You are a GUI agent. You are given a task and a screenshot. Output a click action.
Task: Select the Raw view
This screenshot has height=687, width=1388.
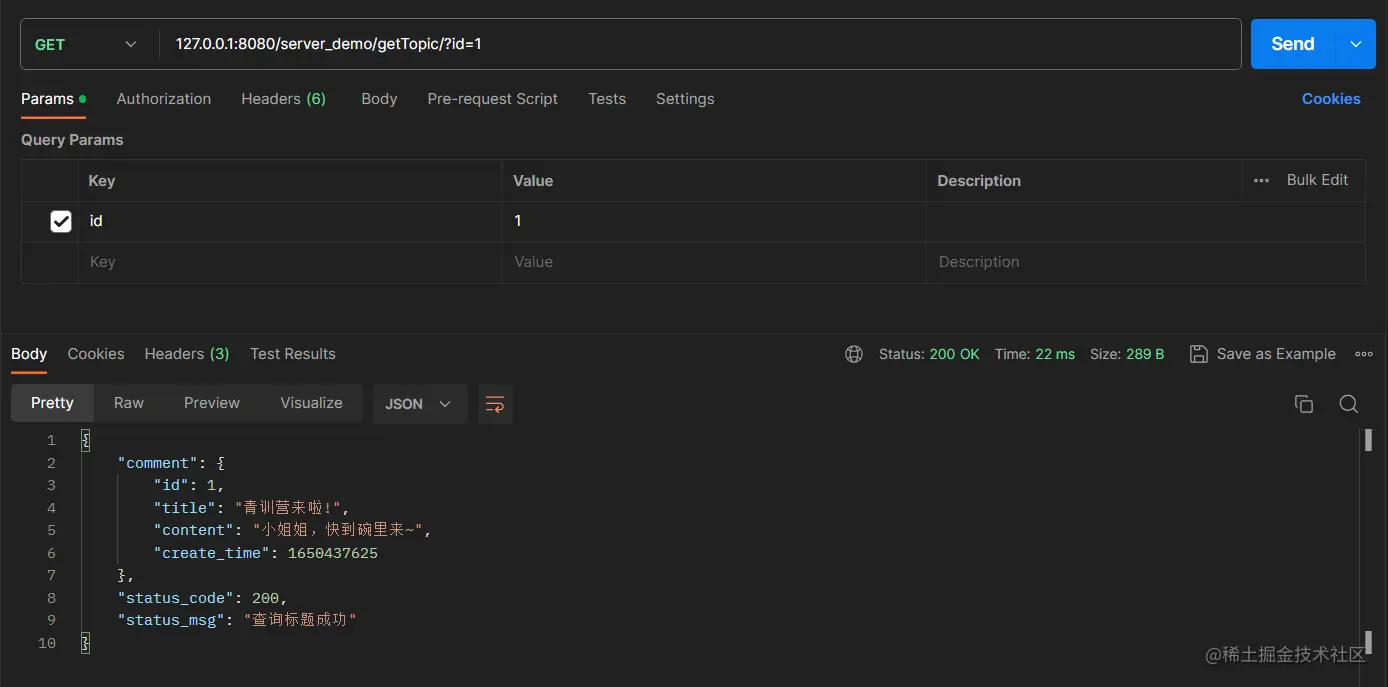[129, 403]
